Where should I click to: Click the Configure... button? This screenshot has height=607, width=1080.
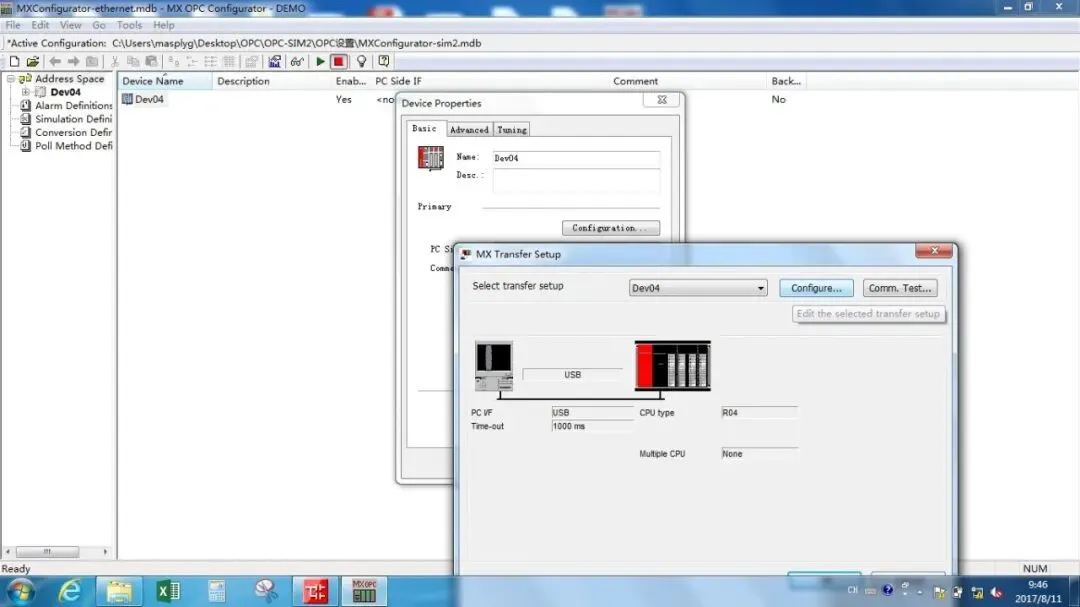click(816, 288)
